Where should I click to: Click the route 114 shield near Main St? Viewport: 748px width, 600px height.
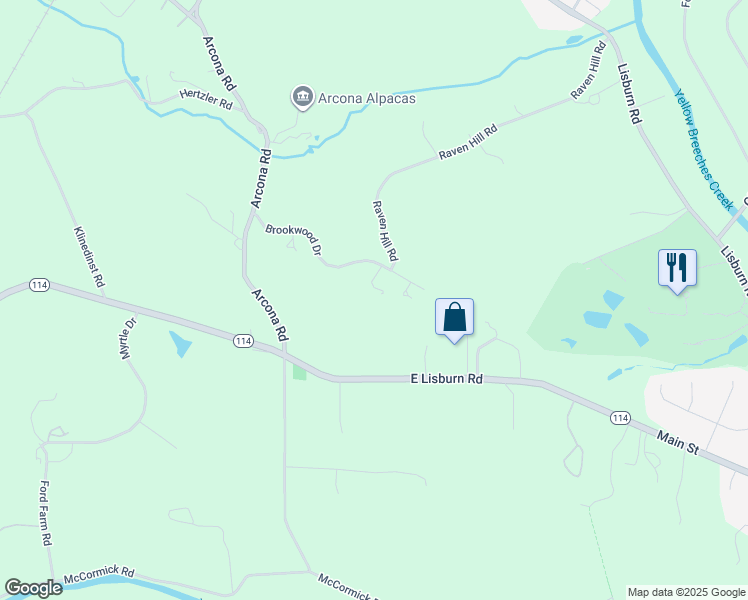620,418
